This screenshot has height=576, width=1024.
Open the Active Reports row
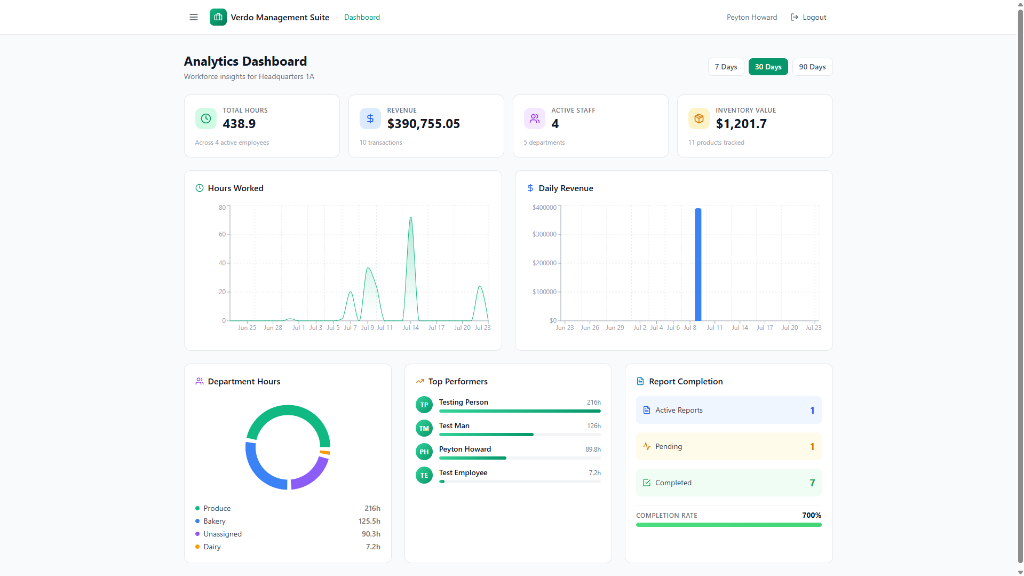tap(729, 410)
